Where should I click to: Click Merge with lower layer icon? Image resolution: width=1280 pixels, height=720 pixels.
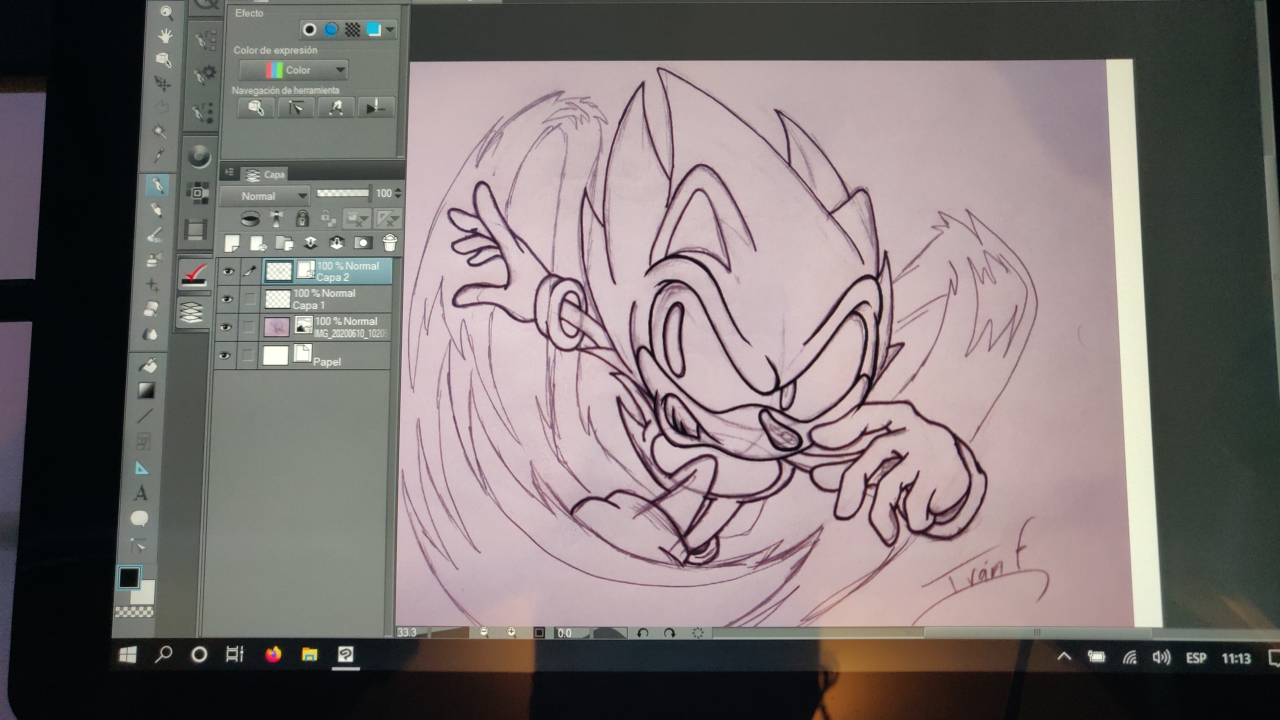pyautogui.click(x=337, y=243)
